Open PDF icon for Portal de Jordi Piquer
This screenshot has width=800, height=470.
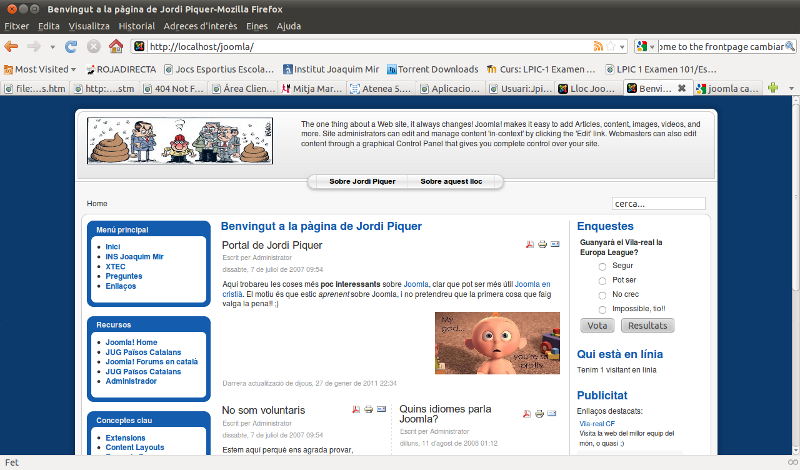point(530,245)
